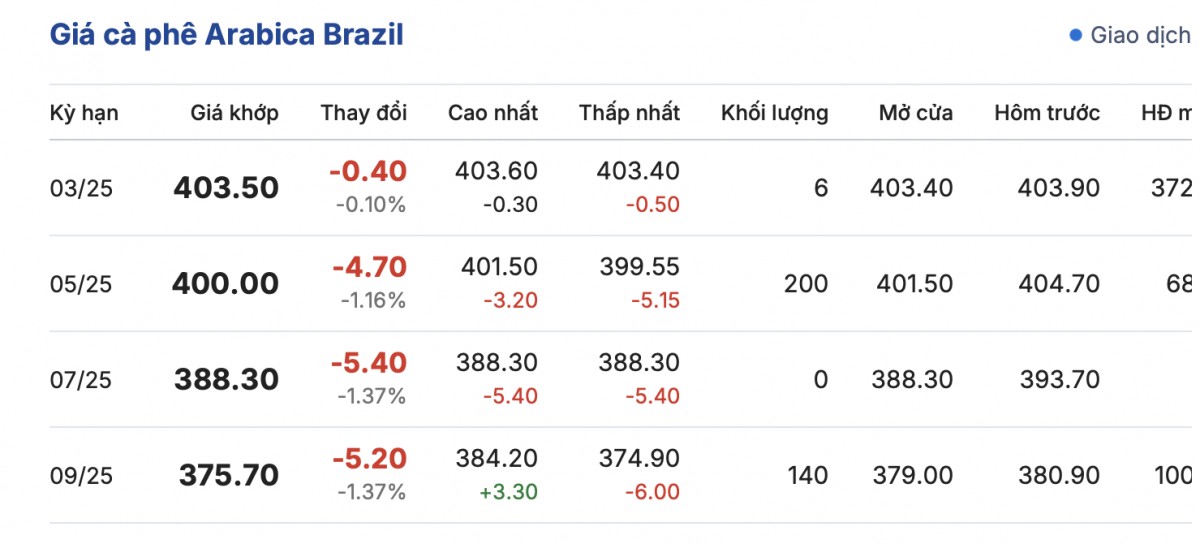This screenshot has height=544, width=1200.
Task: Open the Giá cà phê Arabica Brazil heading
Action: 227,35
